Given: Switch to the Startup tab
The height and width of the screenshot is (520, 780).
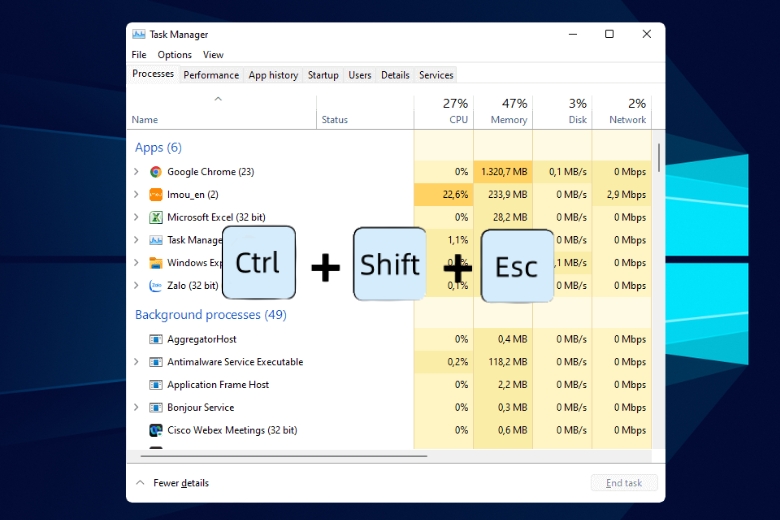Looking at the screenshot, I should tap(323, 75).
